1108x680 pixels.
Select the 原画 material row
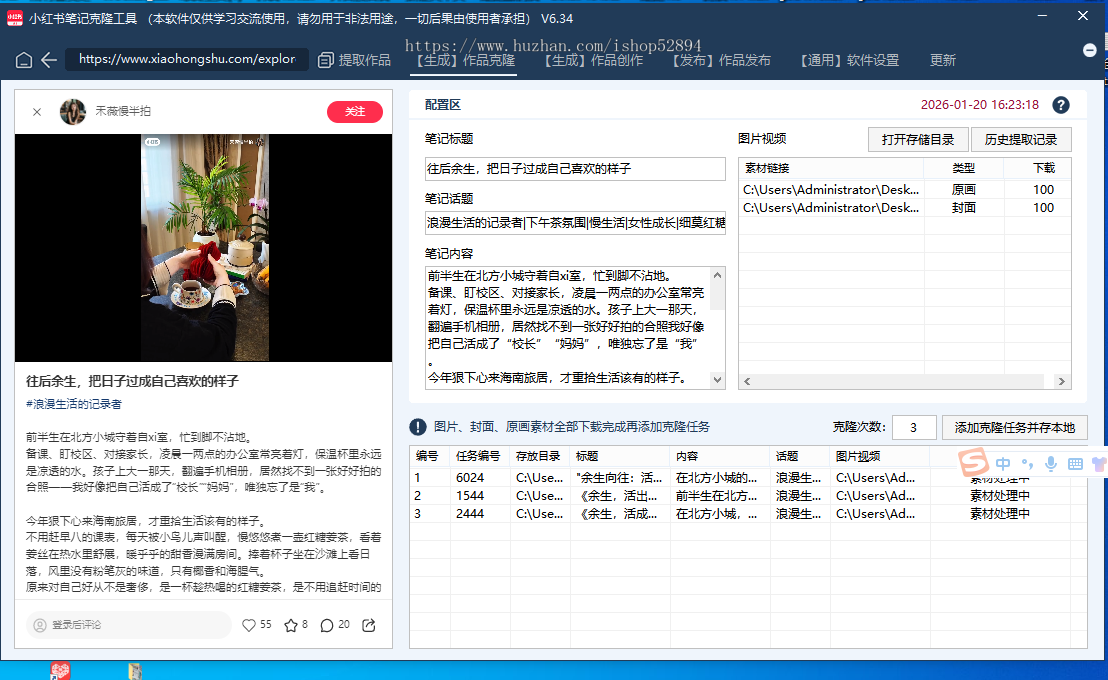904,189
